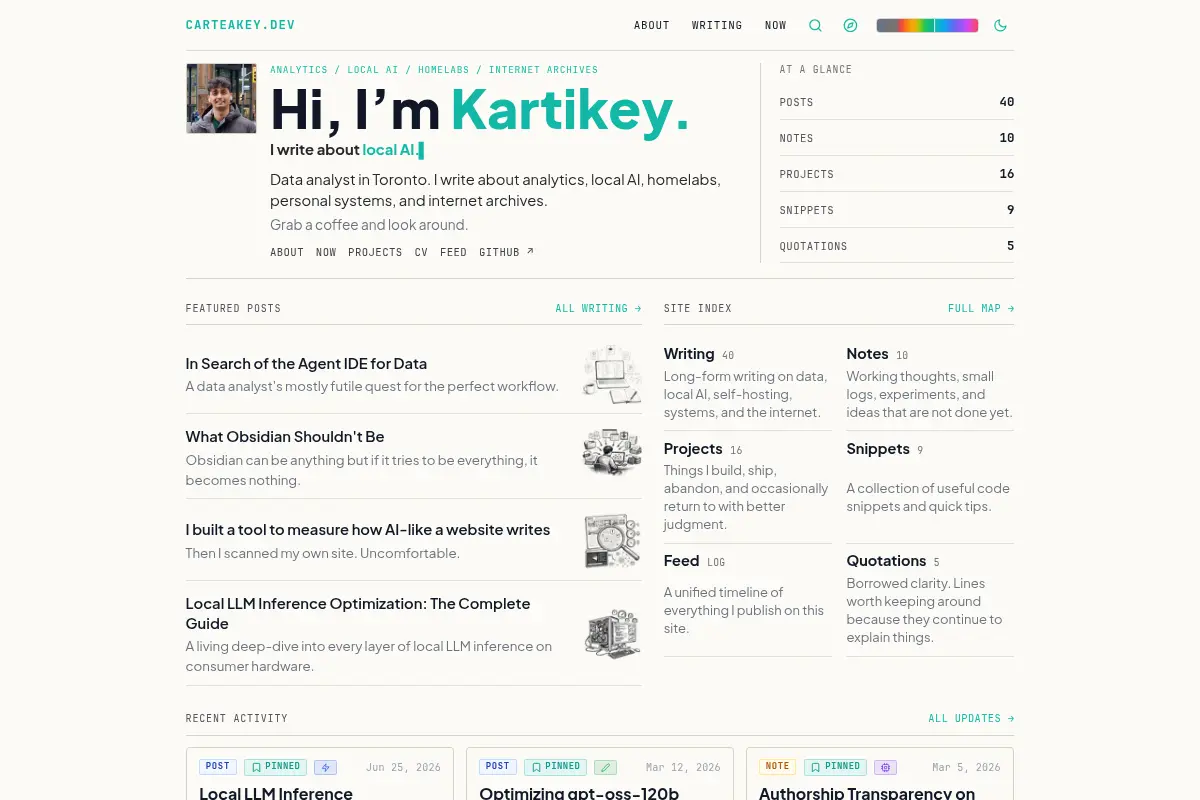Viewport: 1200px width, 800px height.
Task: Click the AI-like writing tool post illustration
Action: pyautogui.click(x=612, y=540)
